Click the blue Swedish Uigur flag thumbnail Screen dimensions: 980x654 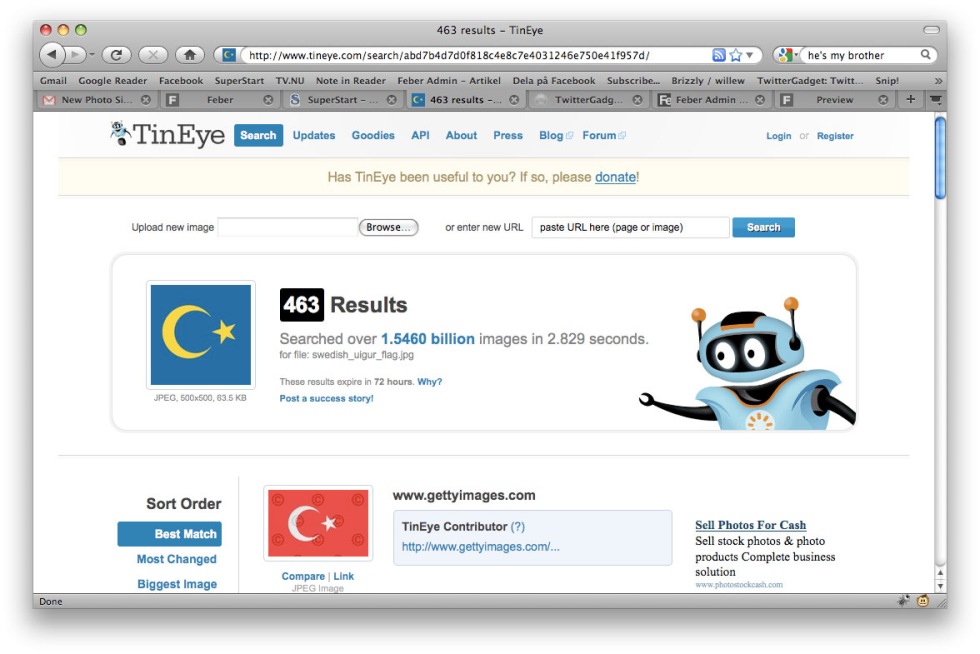(201, 335)
